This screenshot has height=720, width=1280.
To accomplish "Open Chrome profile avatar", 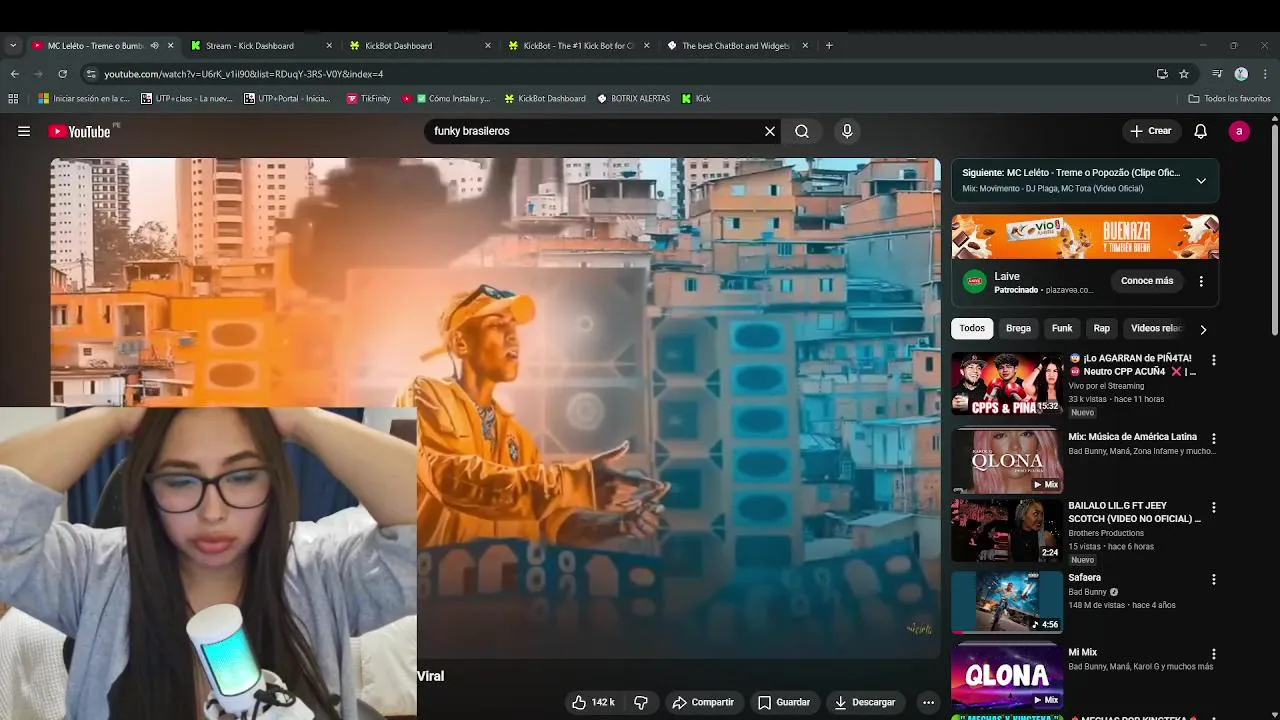I will (x=1241, y=74).
